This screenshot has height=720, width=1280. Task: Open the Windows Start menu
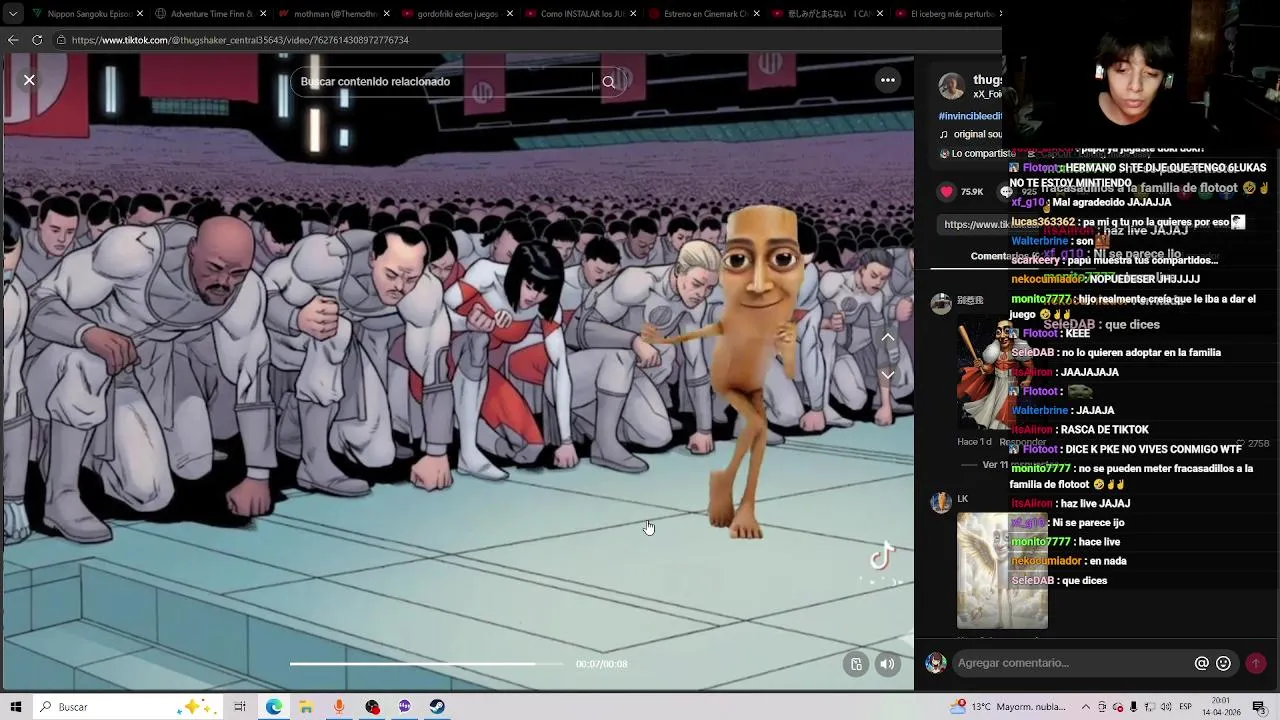[x=16, y=707]
